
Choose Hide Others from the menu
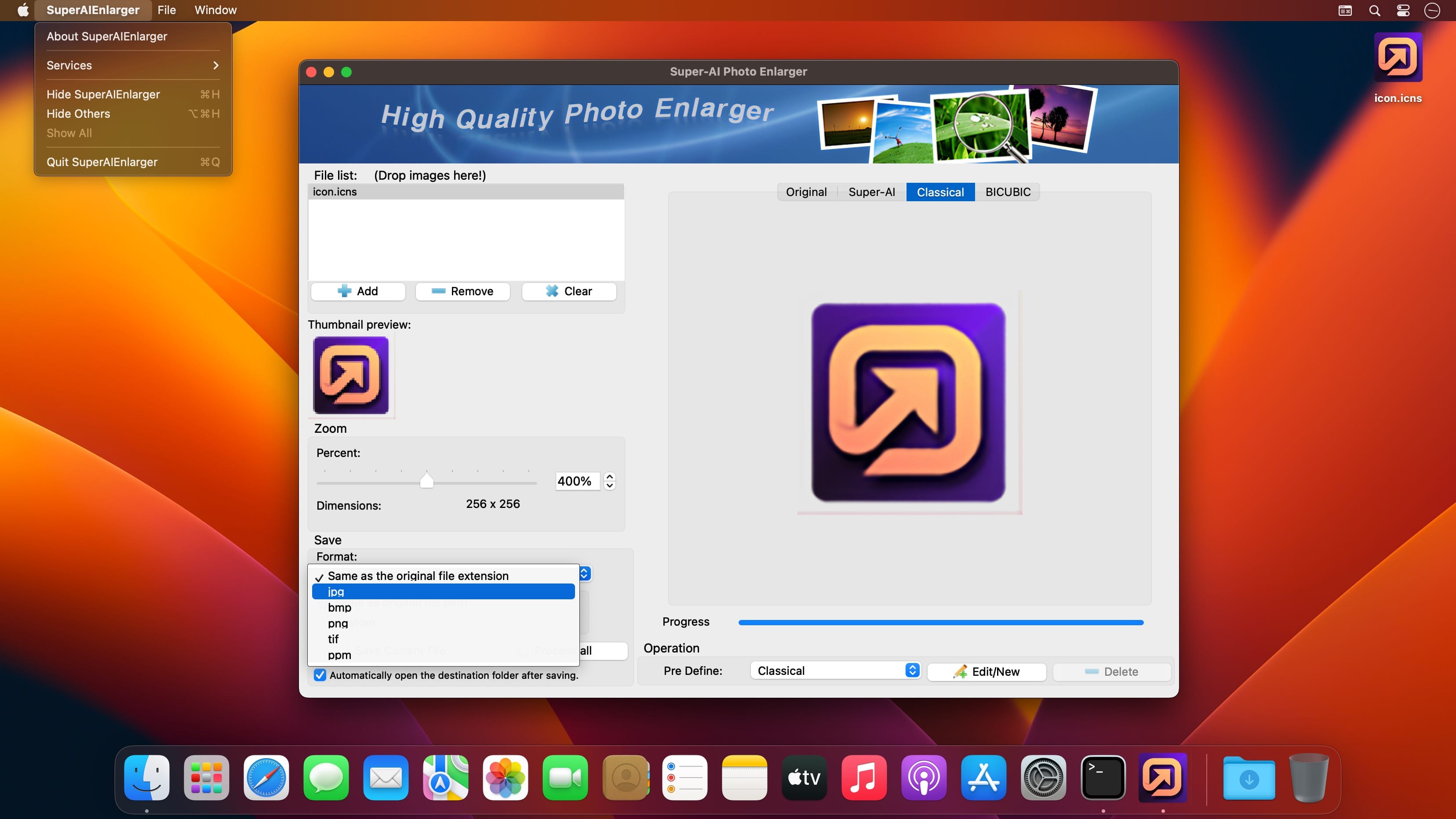point(133,113)
